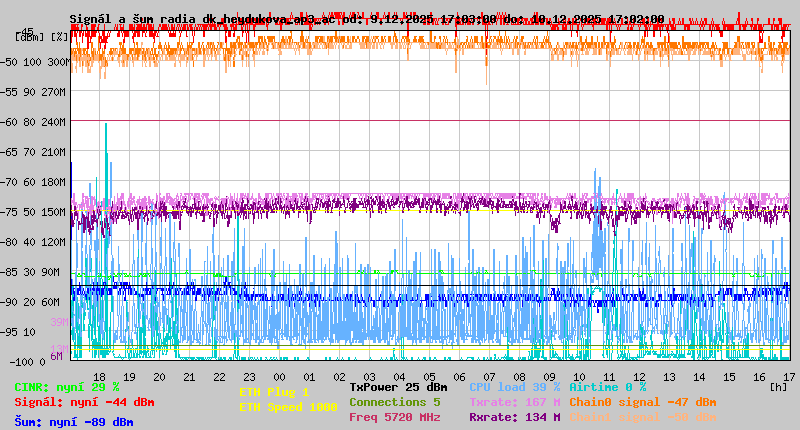This screenshot has width=800, height=430.
Task: Click the "270M" rate axis label
Action: pyautogui.click(x=54, y=92)
